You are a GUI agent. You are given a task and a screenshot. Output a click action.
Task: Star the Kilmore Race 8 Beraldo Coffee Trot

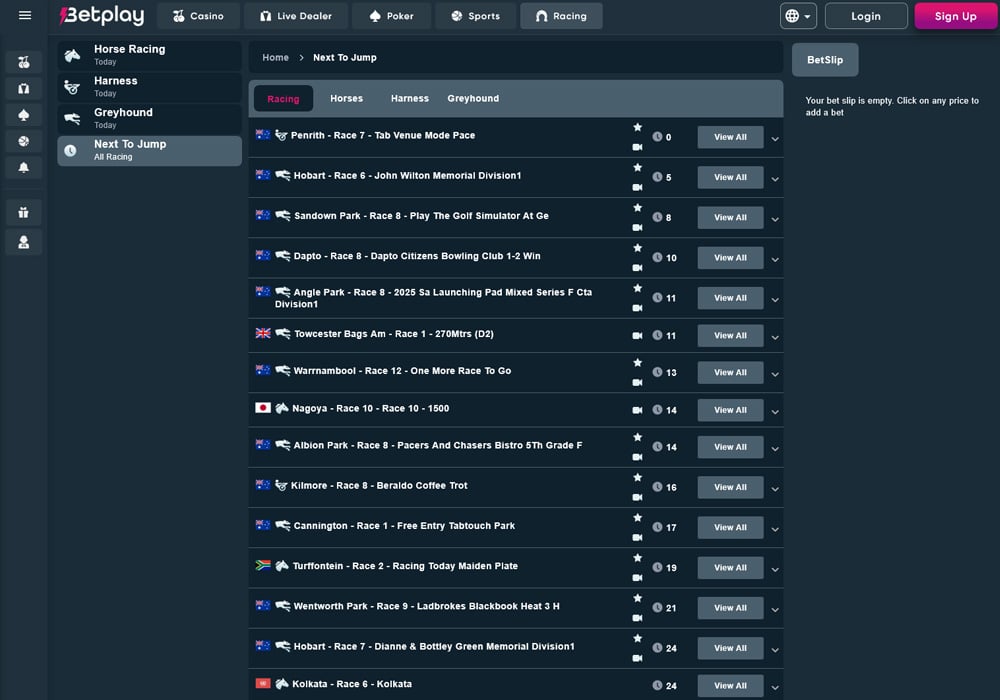(x=637, y=477)
